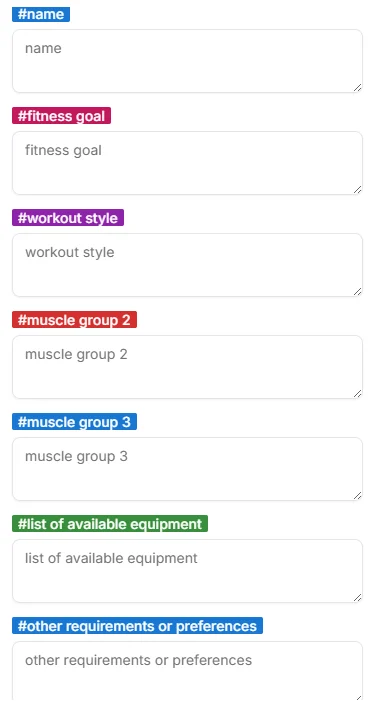Image resolution: width=369 pixels, height=715 pixels.
Task: Click the #other requirements or preferences tag
Action: point(137,626)
